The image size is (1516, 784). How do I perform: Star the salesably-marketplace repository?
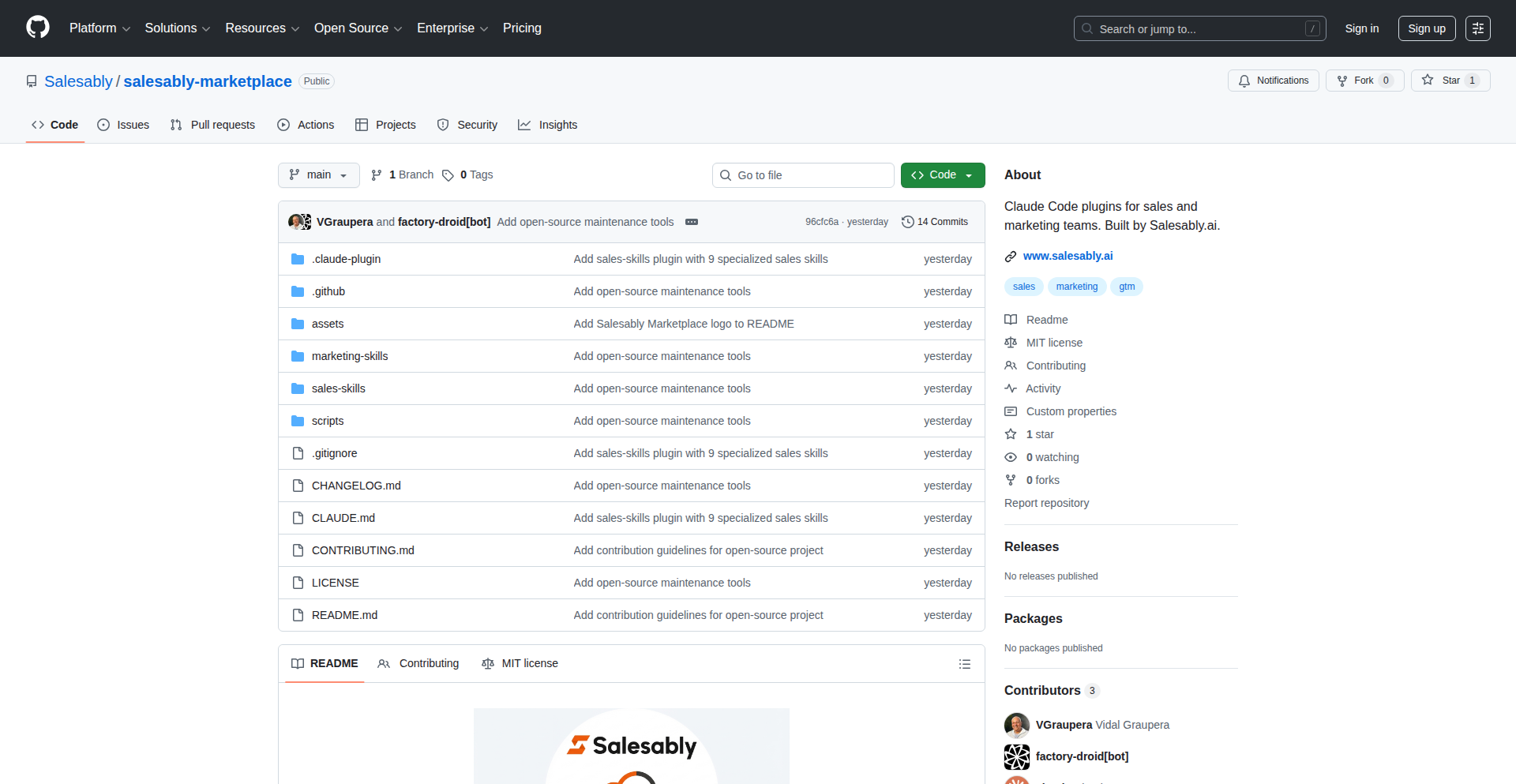point(1450,81)
